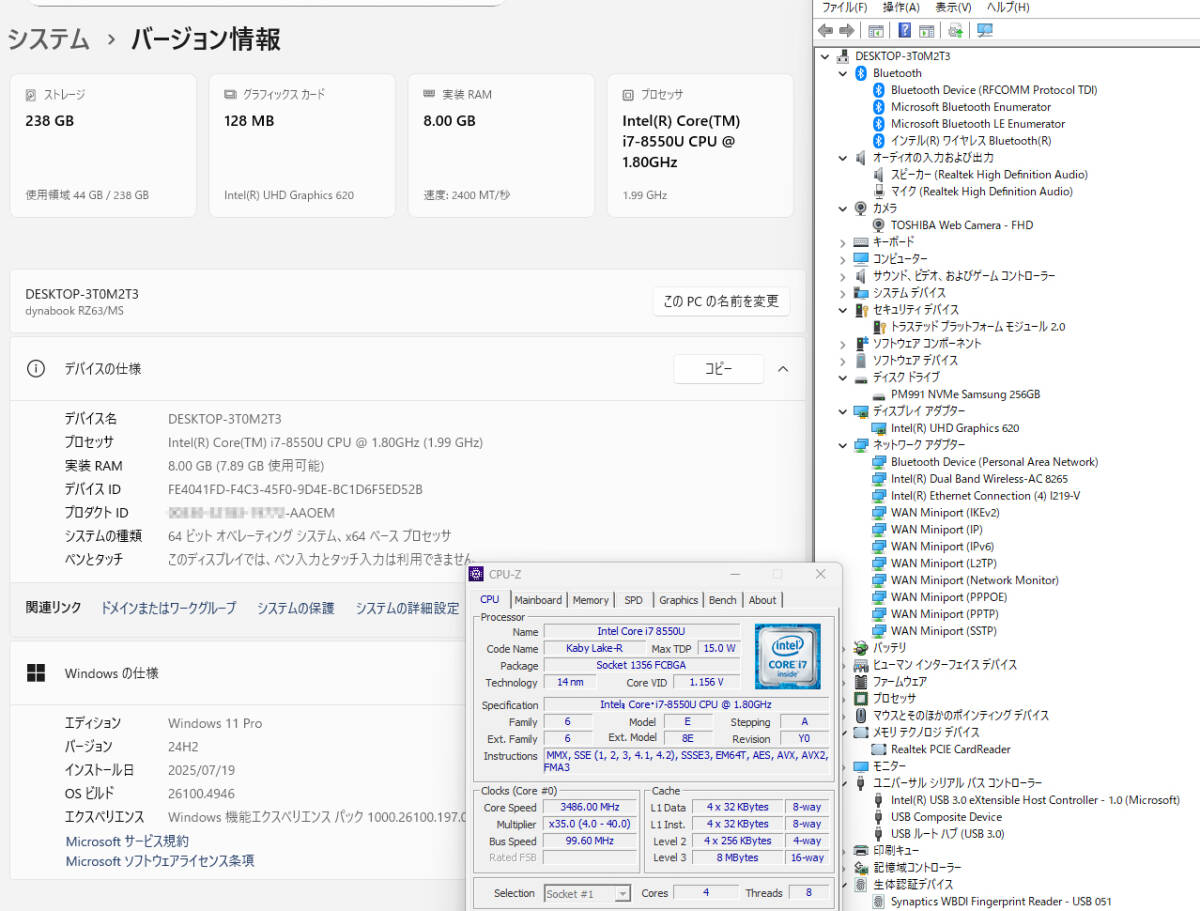
Task: Open Device Manager help via the blue ? icon
Action: 905,30
